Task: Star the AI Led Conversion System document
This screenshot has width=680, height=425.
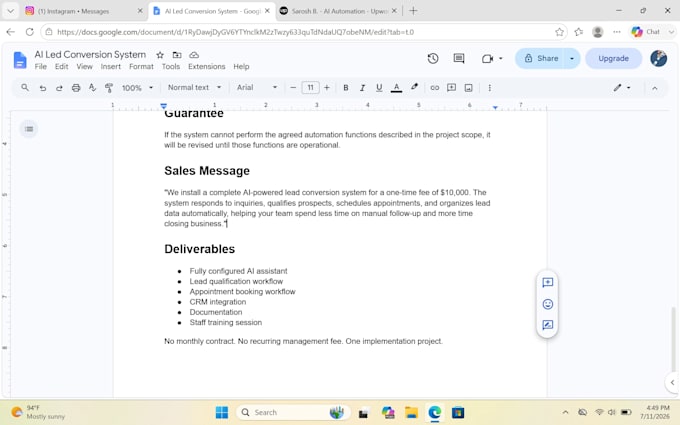Action: click(x=160, y=55)
